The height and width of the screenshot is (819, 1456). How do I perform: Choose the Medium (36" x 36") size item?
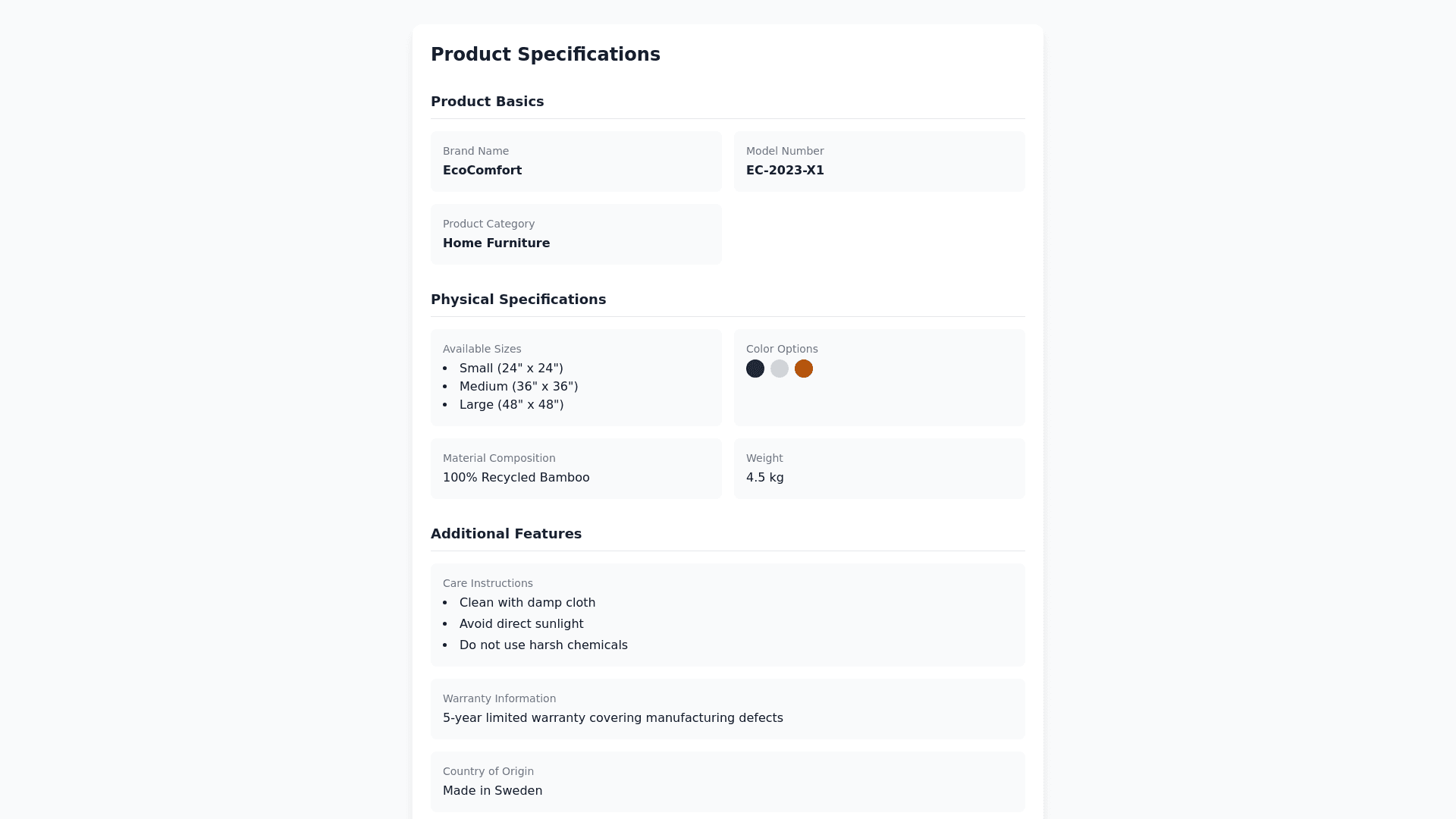[x=519, y=387]
